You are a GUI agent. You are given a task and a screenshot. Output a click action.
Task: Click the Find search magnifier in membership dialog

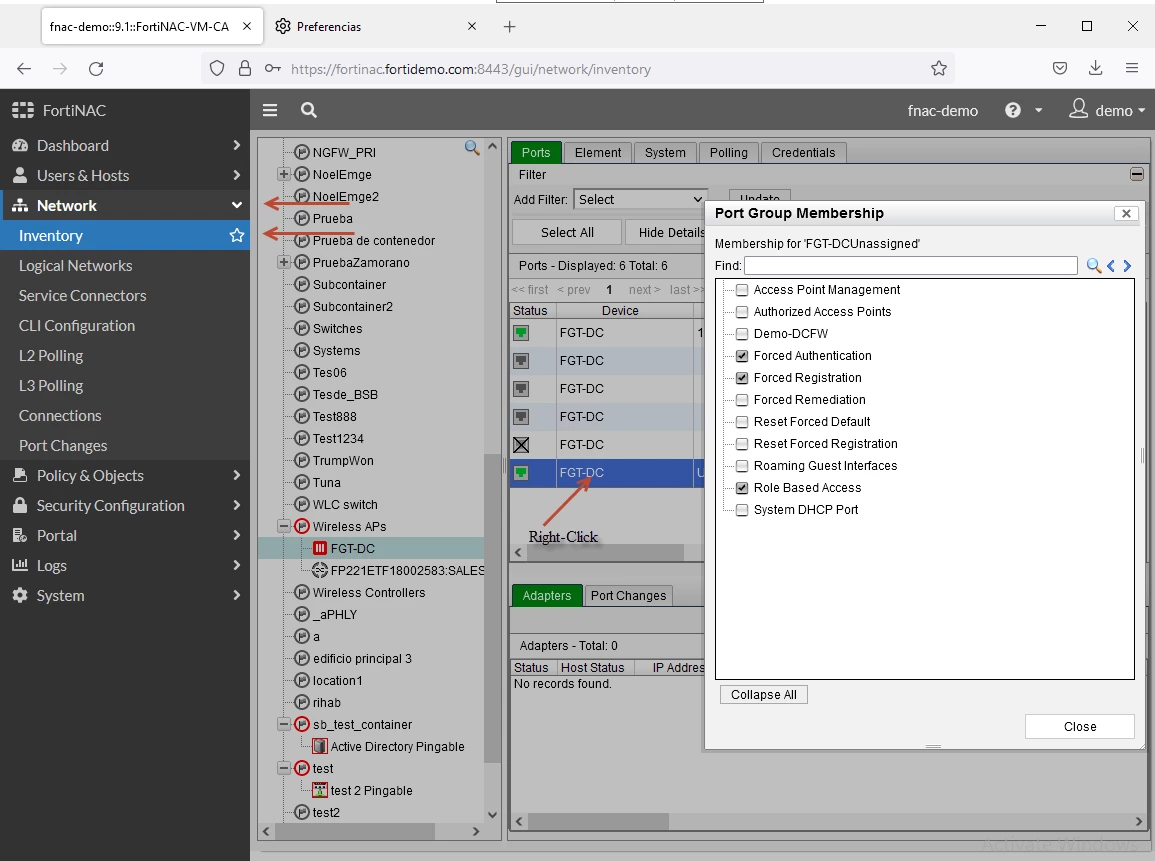coord(1093,265)
